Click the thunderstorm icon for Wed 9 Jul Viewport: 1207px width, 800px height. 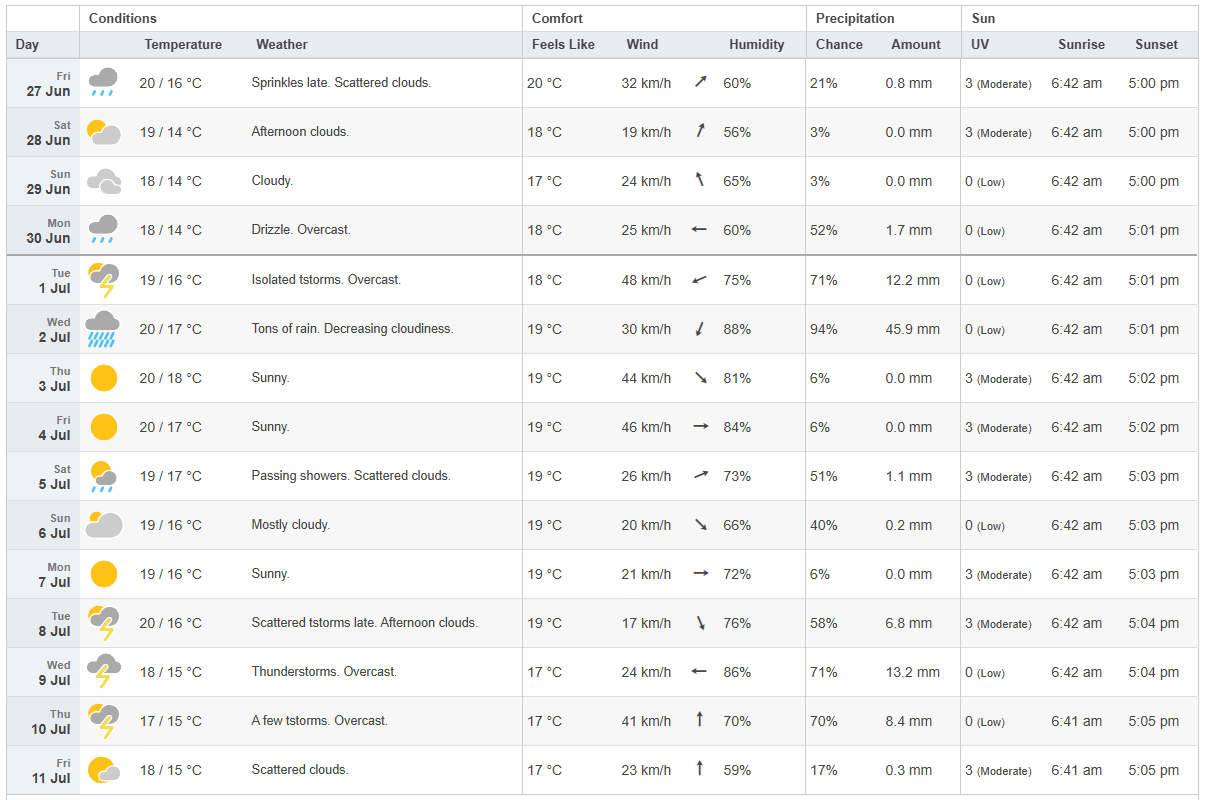tap(103, 672)
